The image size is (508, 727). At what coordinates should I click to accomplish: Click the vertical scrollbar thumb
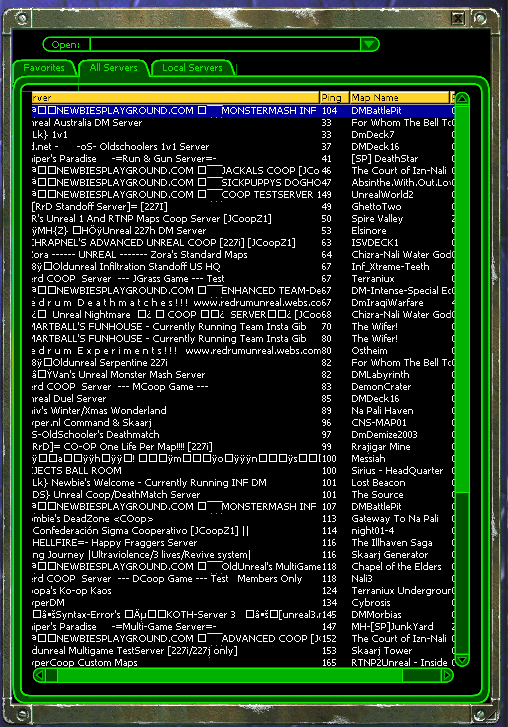(x=462, y=298)
